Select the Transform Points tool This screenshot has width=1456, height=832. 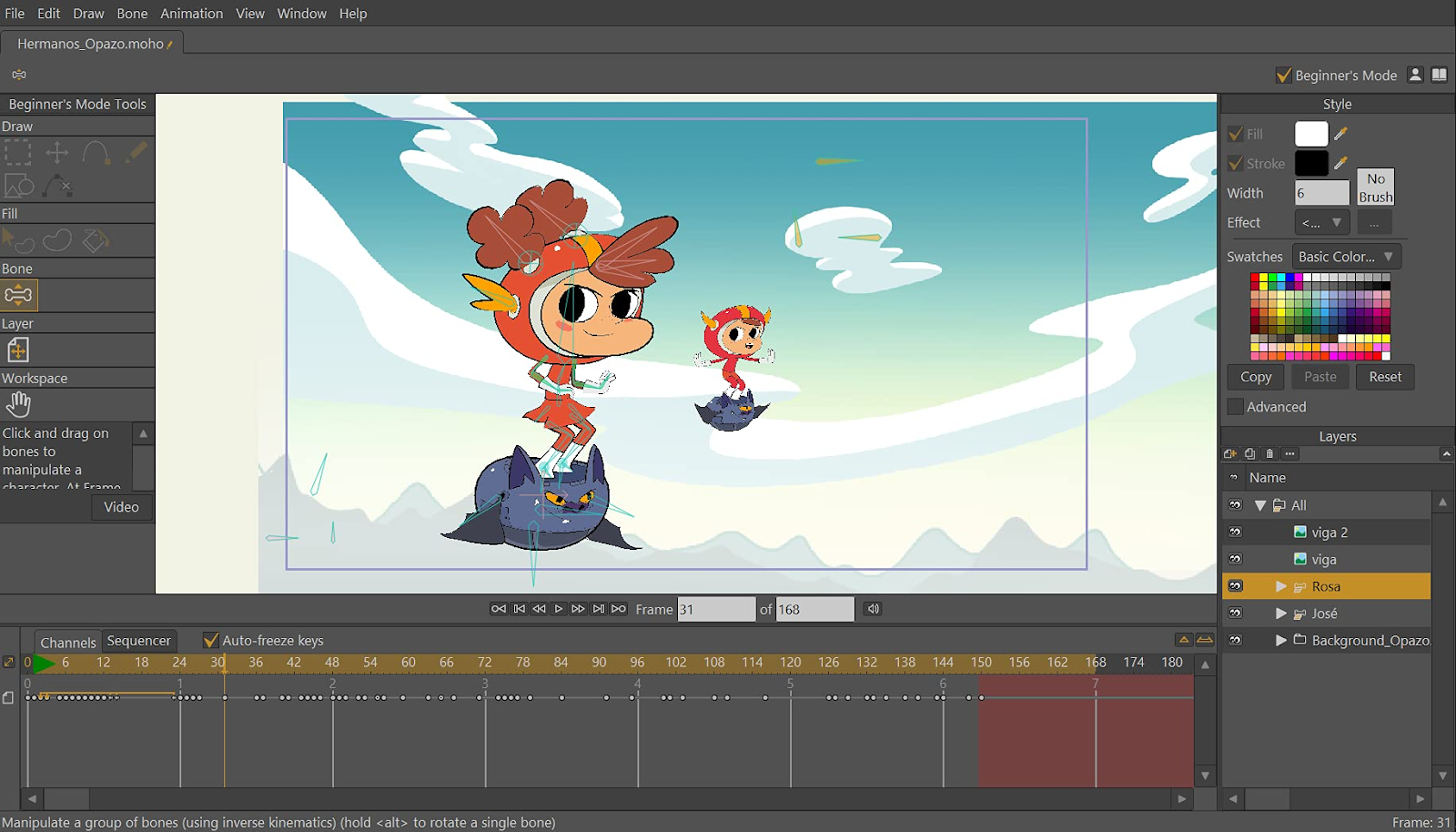point(56,152)
